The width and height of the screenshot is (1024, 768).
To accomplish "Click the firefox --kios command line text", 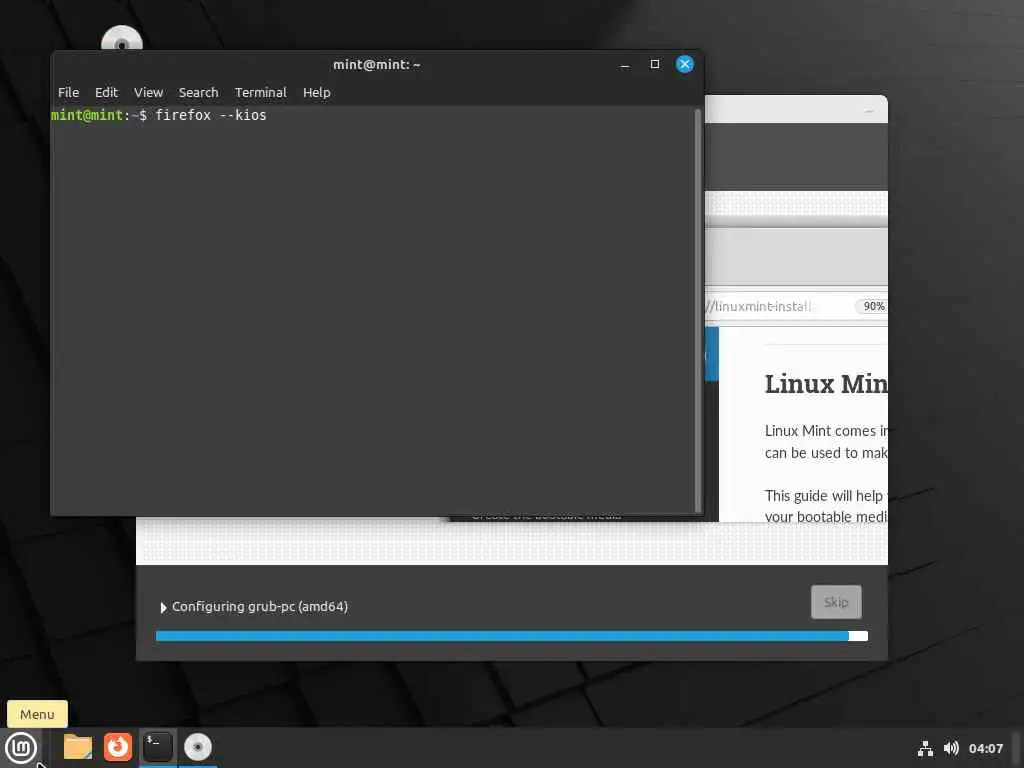I will pos(211,116).
